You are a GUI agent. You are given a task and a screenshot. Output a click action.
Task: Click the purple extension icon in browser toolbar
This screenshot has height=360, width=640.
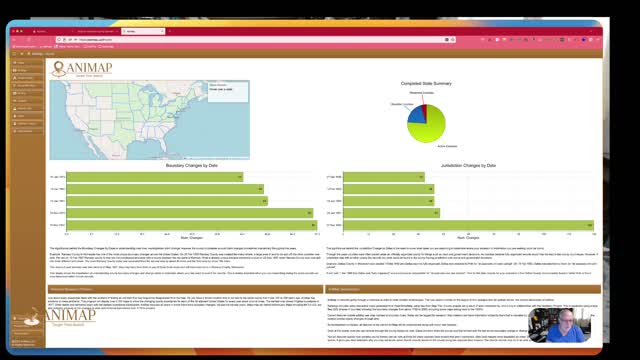(584, 40)
